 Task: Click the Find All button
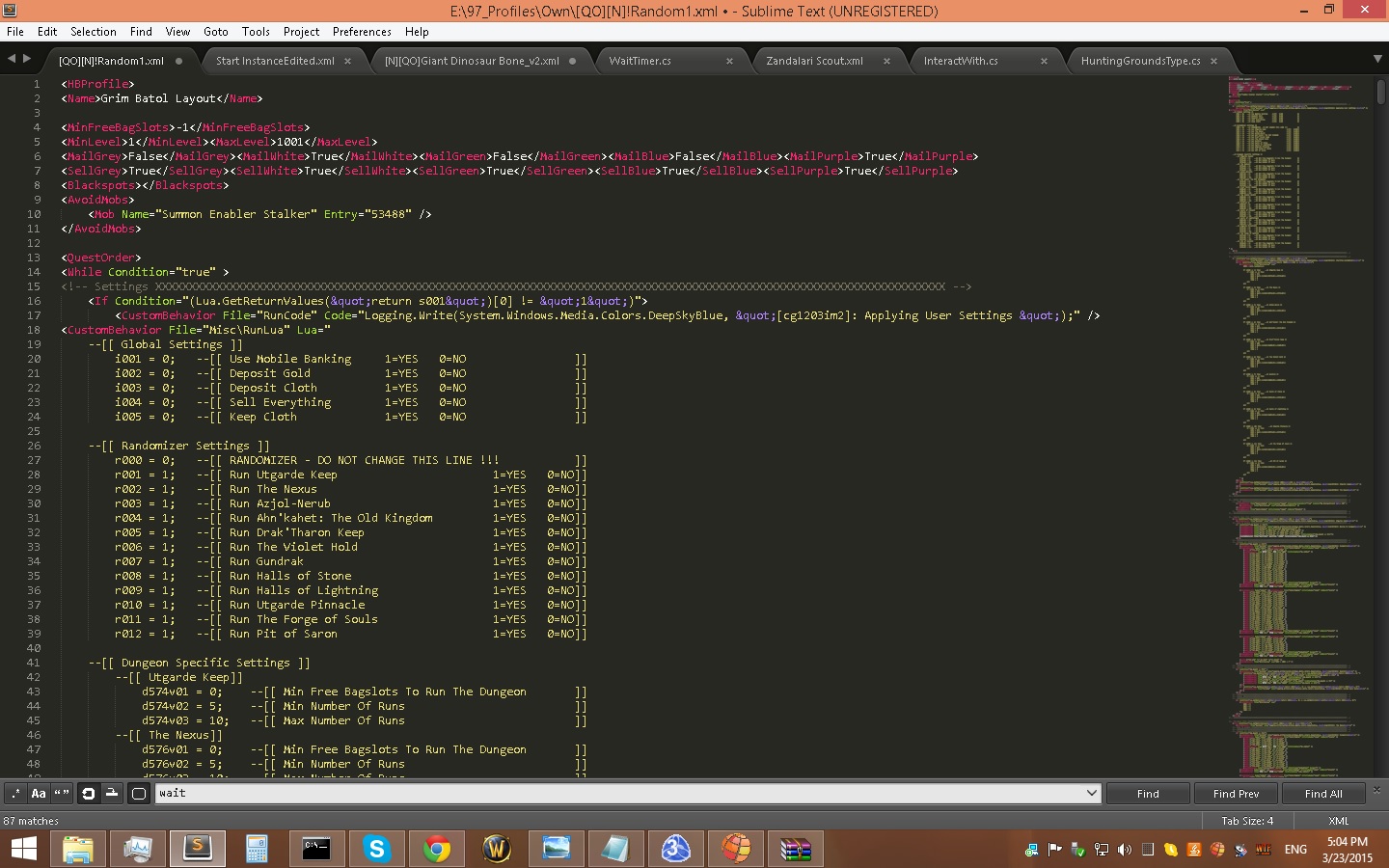pyautogui.click(x=1322, y=793)
